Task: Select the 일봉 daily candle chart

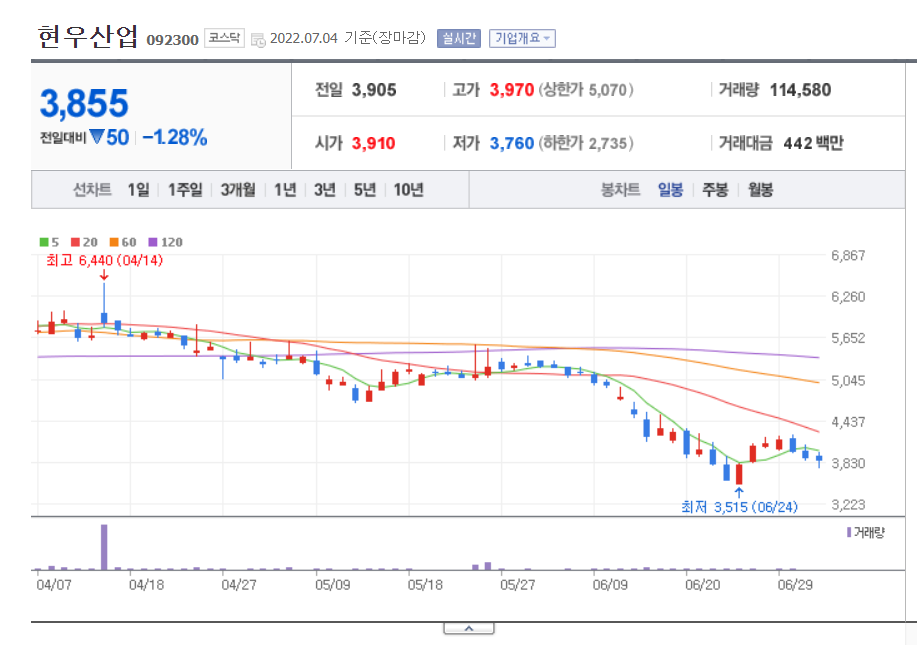Action: pyautogui.click(x=670, y=190)
